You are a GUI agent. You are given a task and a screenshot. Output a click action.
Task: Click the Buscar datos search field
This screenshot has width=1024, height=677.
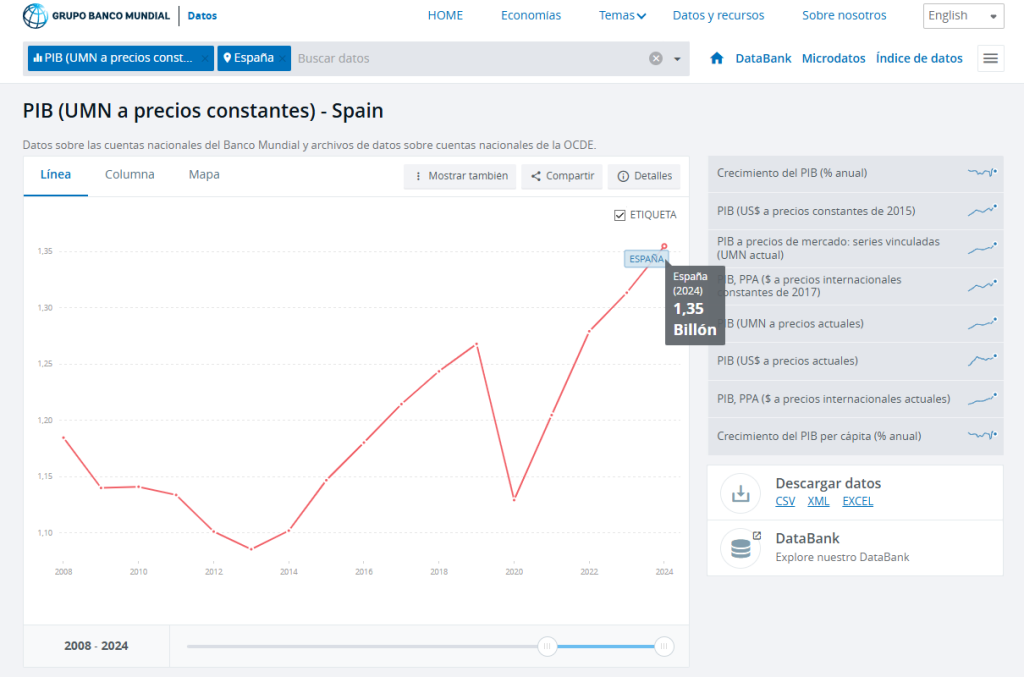[470, 58]
